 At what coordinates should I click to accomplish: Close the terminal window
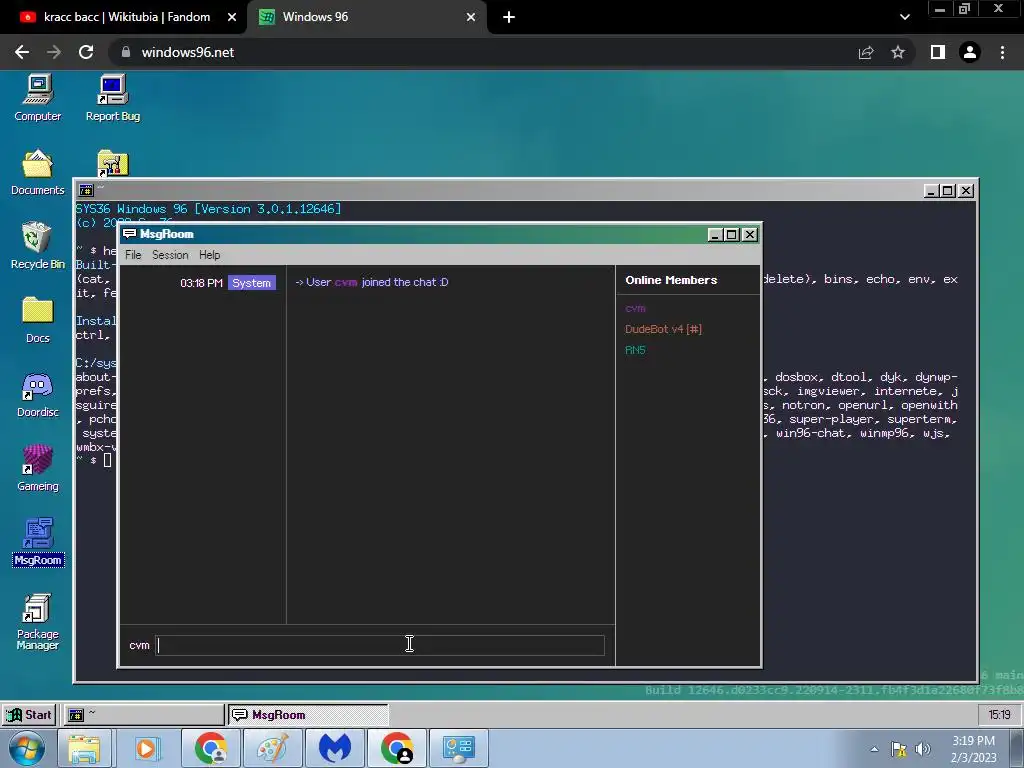tap(966, 191)
